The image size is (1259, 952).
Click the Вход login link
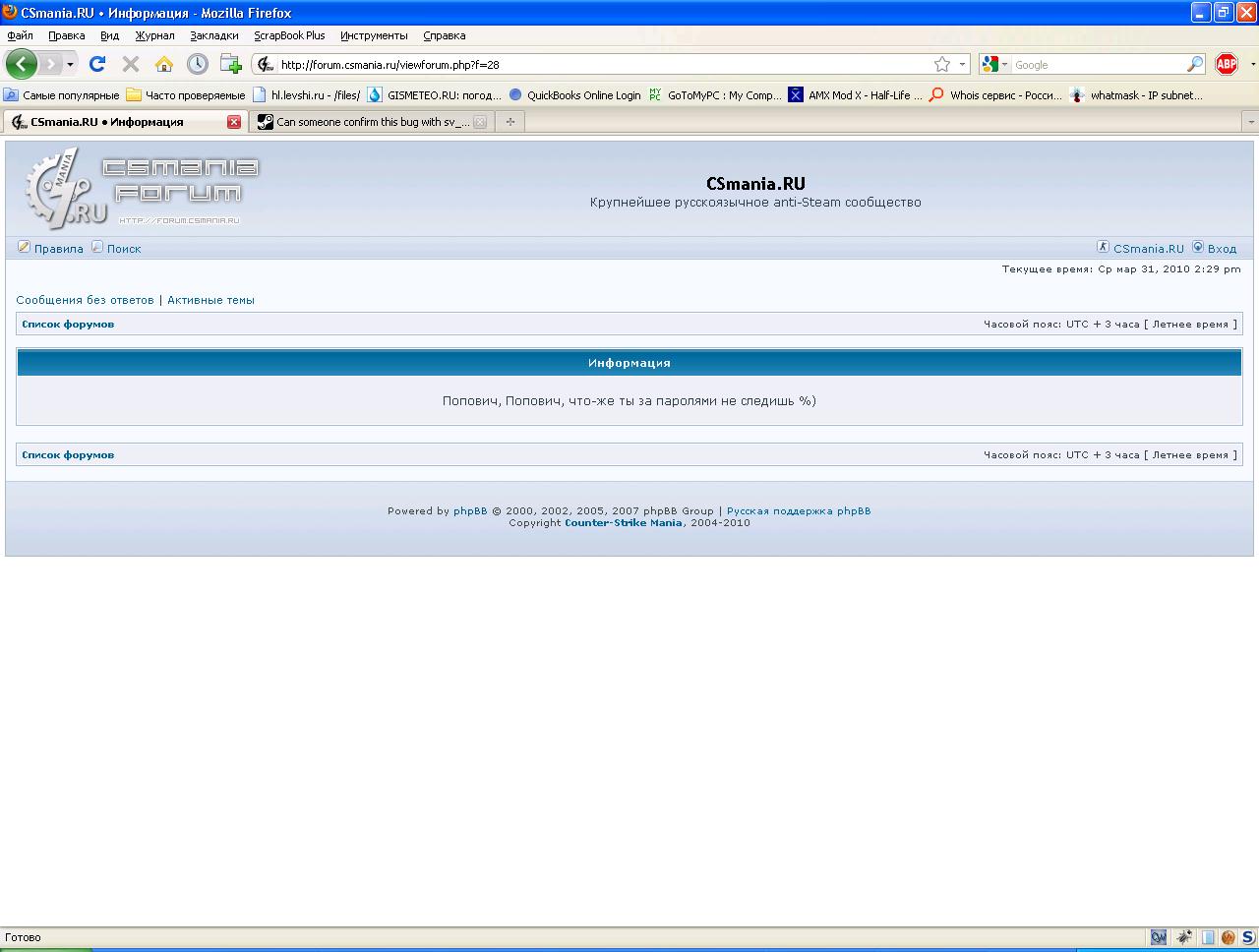click(x=1222, y=249)
